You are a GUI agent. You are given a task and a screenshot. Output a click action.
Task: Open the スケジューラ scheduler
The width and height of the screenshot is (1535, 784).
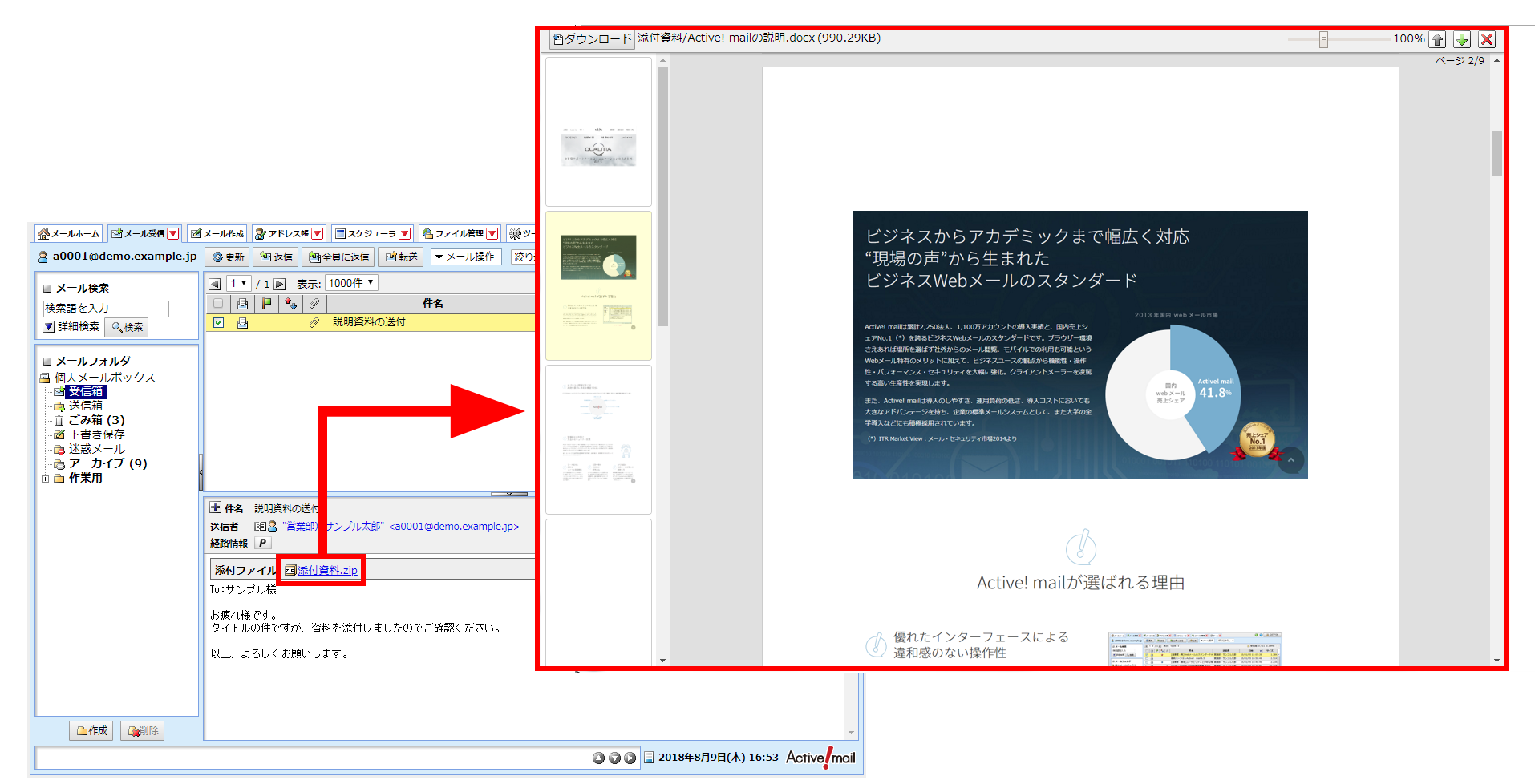click(367, 233)
